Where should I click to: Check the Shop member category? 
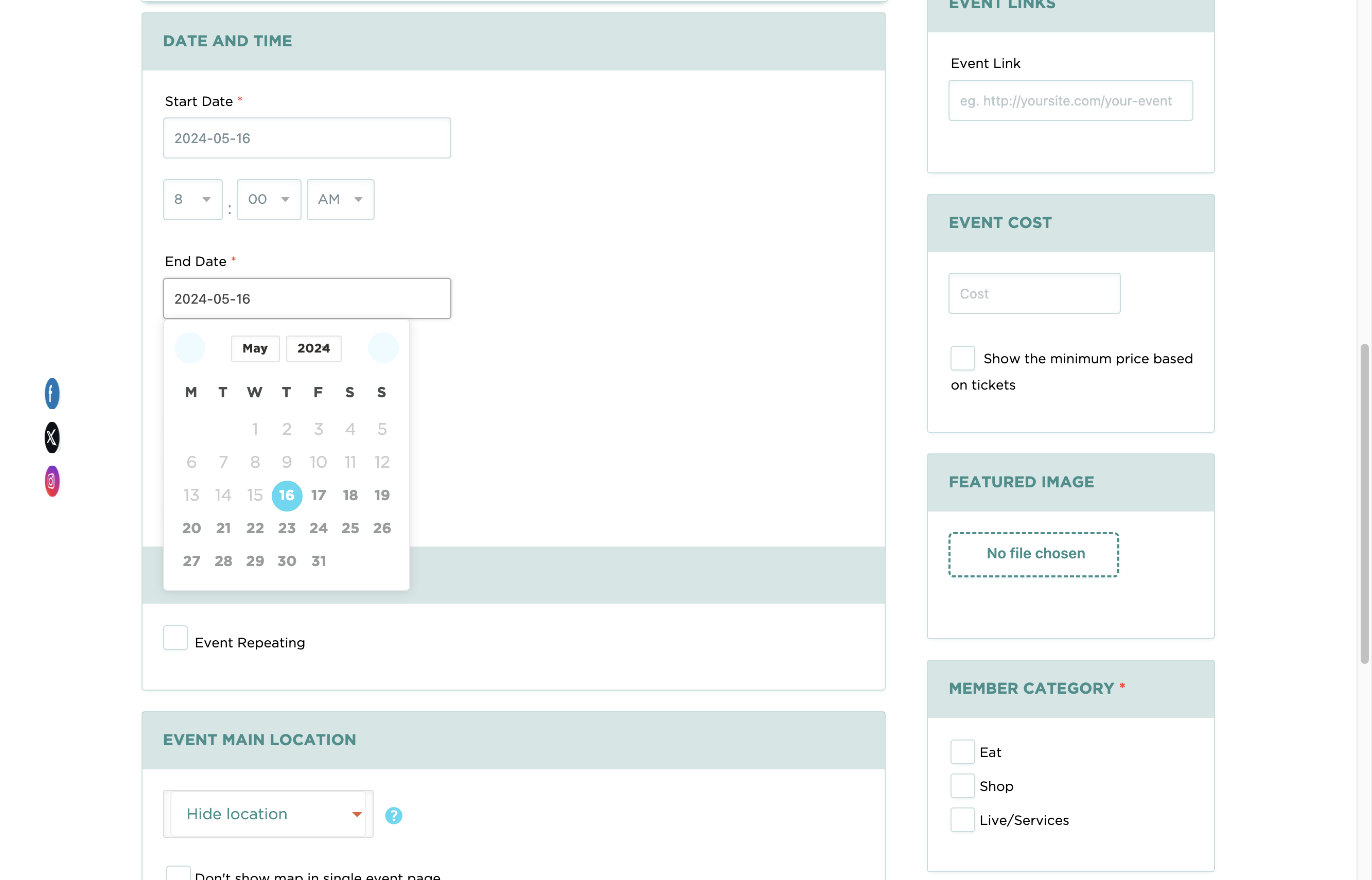[963, 786]
